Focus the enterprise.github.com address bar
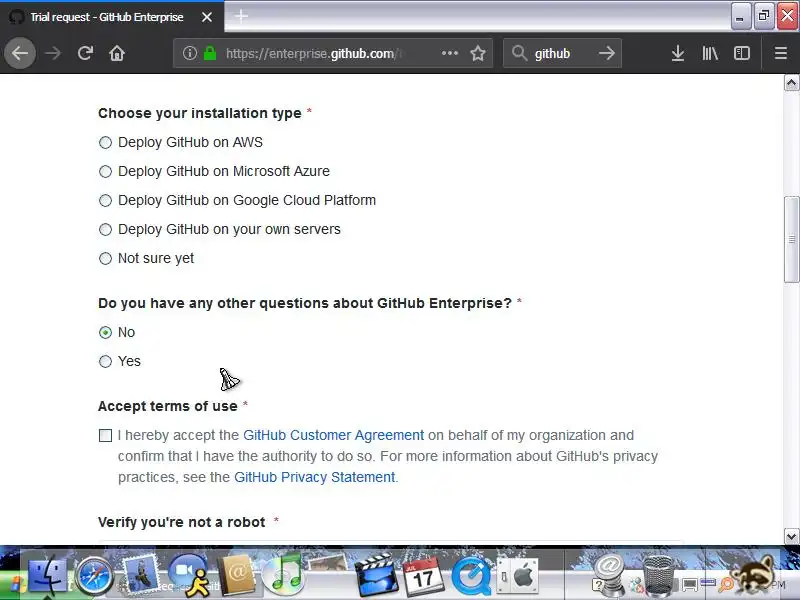The width and height of the screenshot is (800, 600). pos(333,53)
